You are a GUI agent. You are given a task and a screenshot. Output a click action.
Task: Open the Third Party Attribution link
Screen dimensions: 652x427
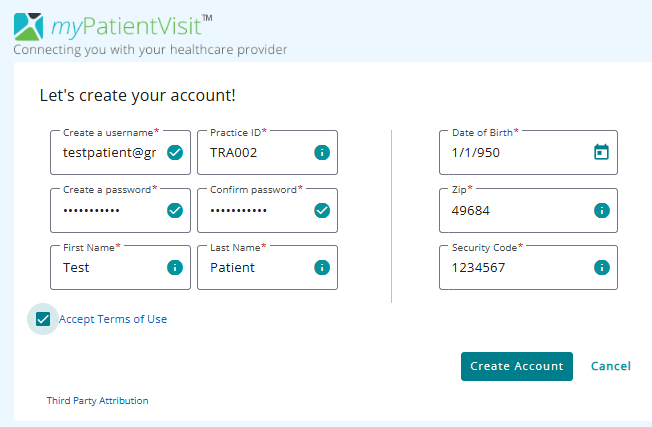pyautogui.click(x=97, y=400)
